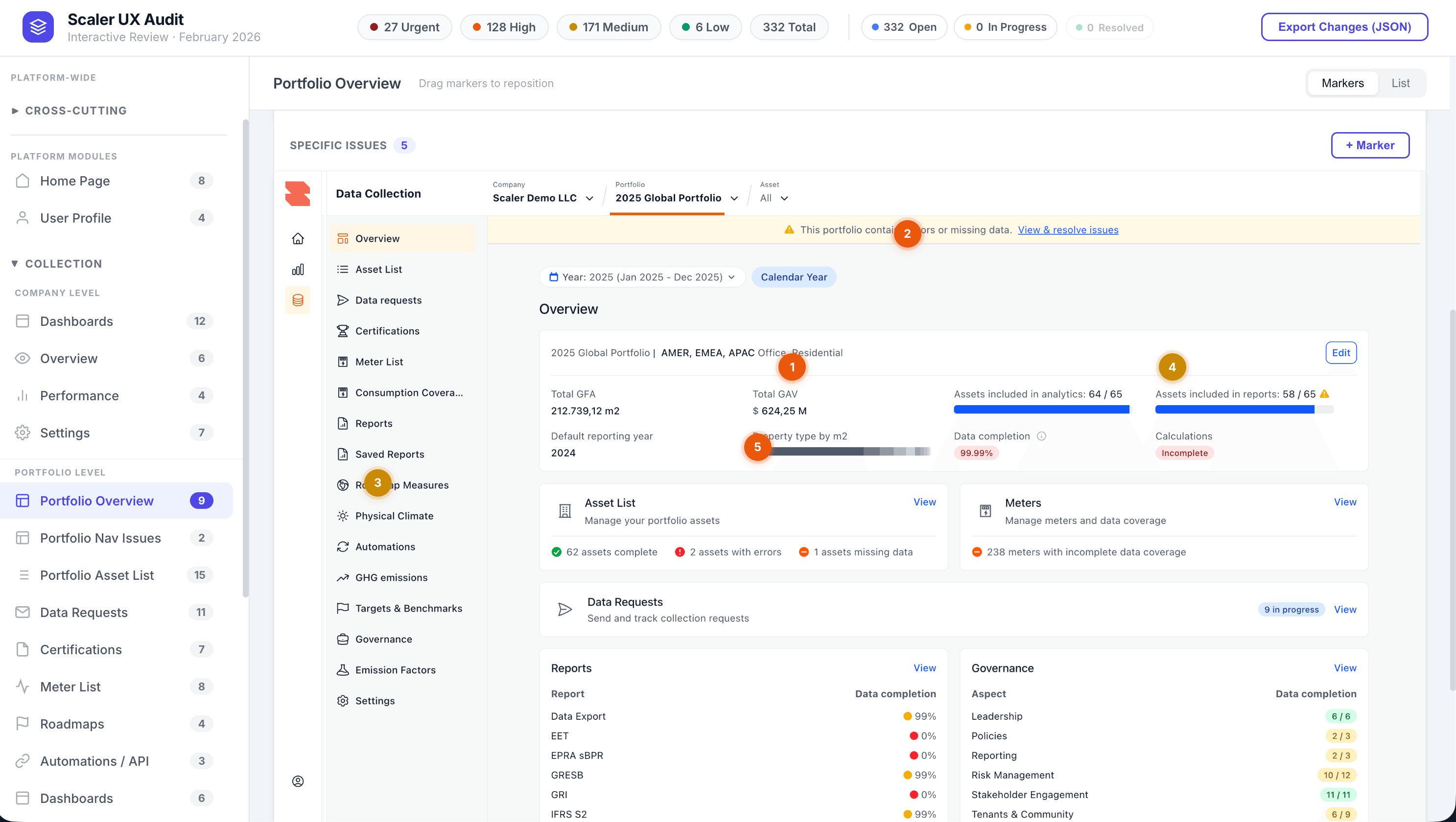Click the Meters card meter icon
Viewport: 1456px width, 822px height.
click(985, 511)
